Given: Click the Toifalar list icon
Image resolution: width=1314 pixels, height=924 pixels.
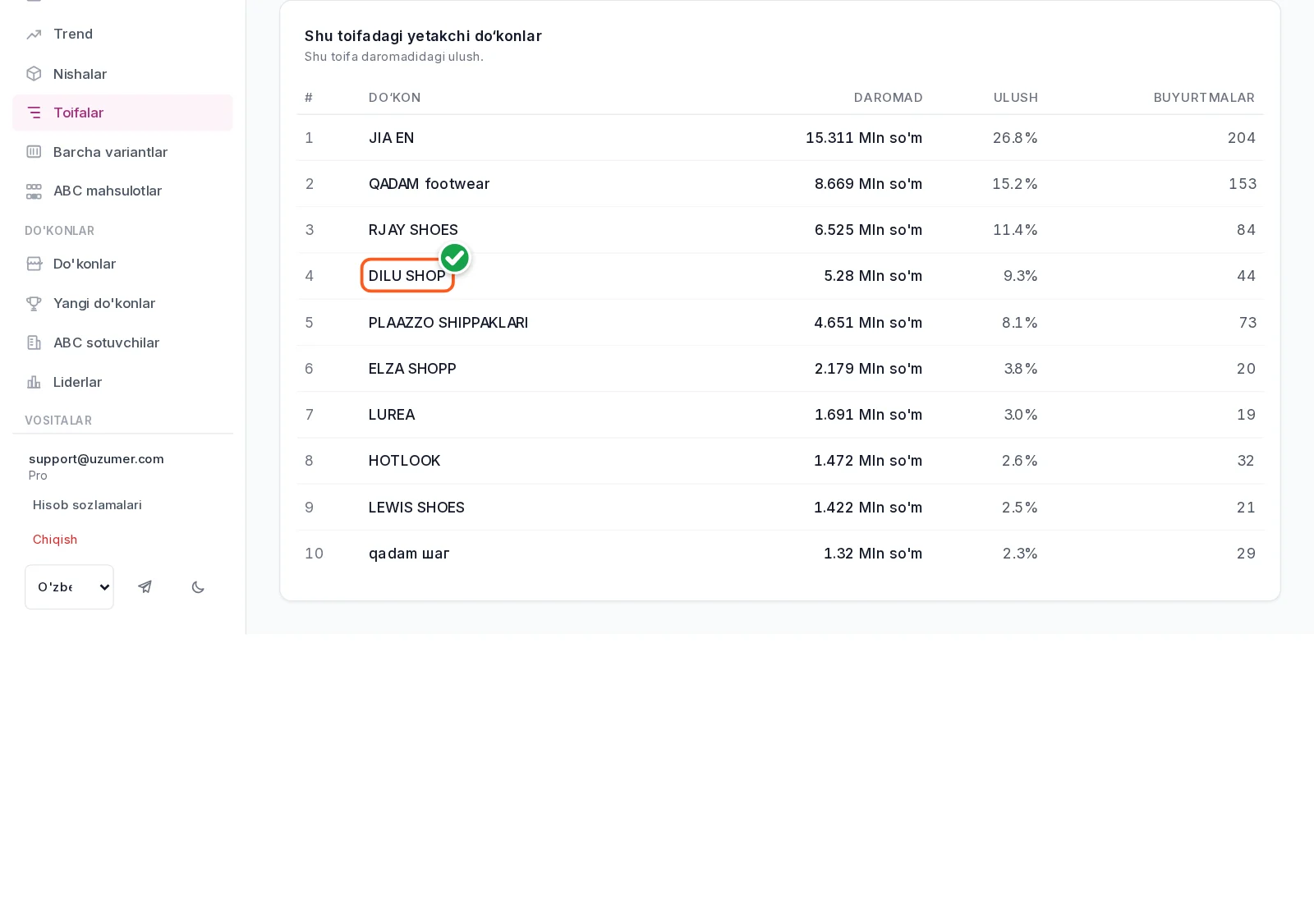Looking at the screenshot, I should point(34,113).
